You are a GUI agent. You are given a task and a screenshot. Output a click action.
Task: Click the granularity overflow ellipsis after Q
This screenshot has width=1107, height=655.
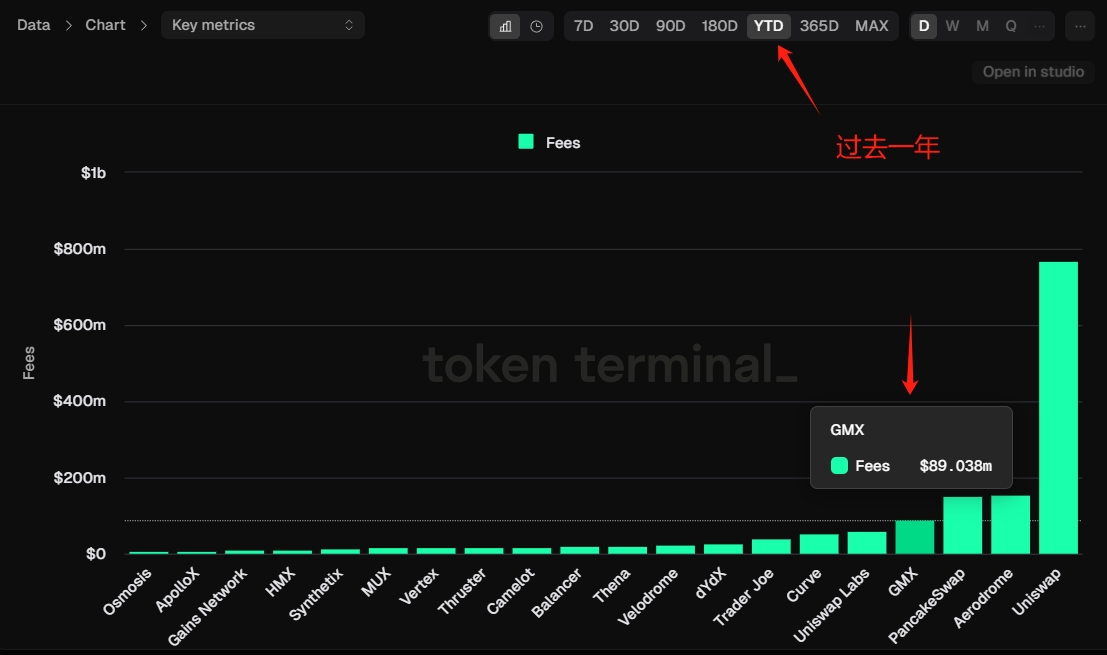[1040, 26]
